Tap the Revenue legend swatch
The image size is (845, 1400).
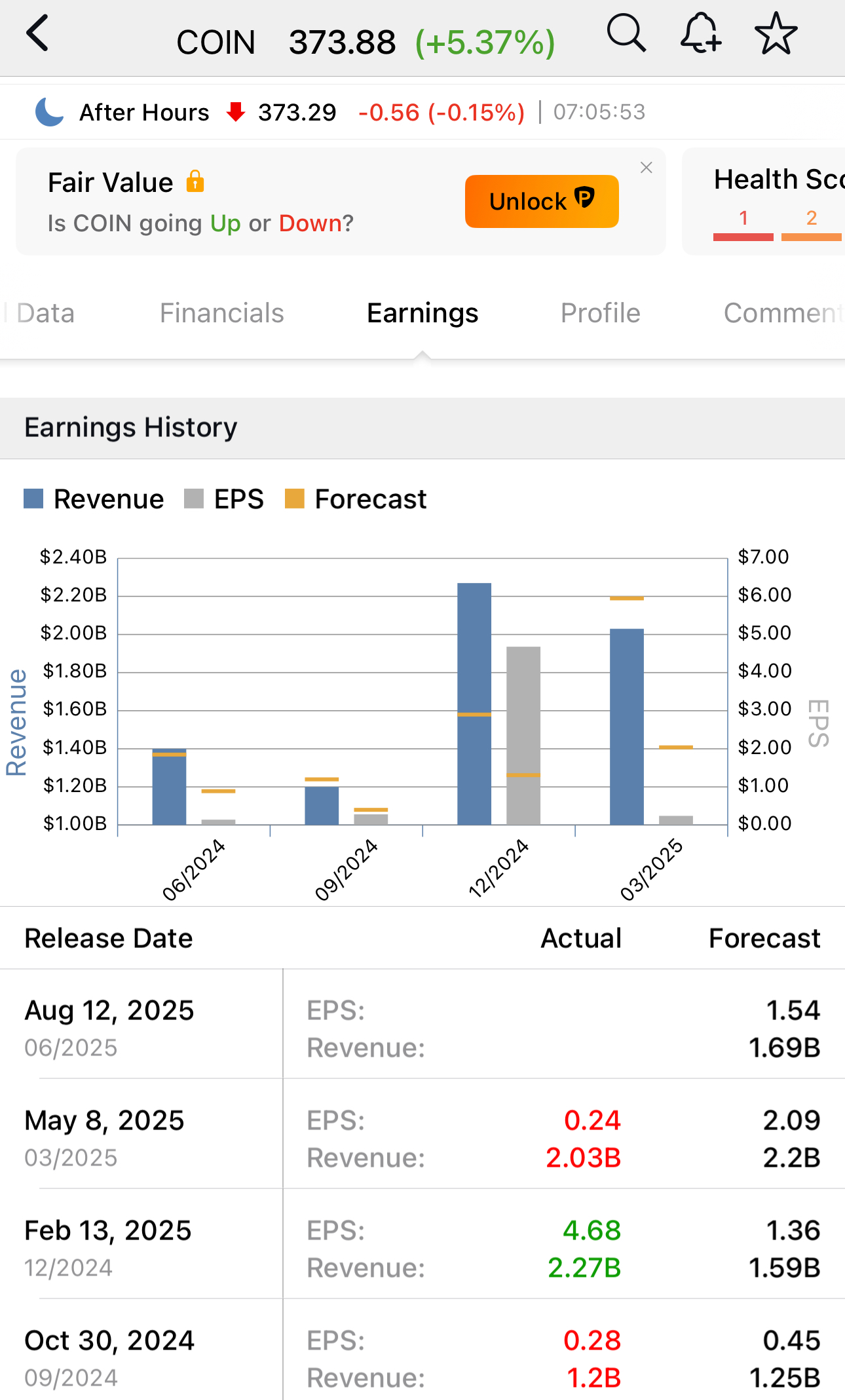tap(33, 499)
